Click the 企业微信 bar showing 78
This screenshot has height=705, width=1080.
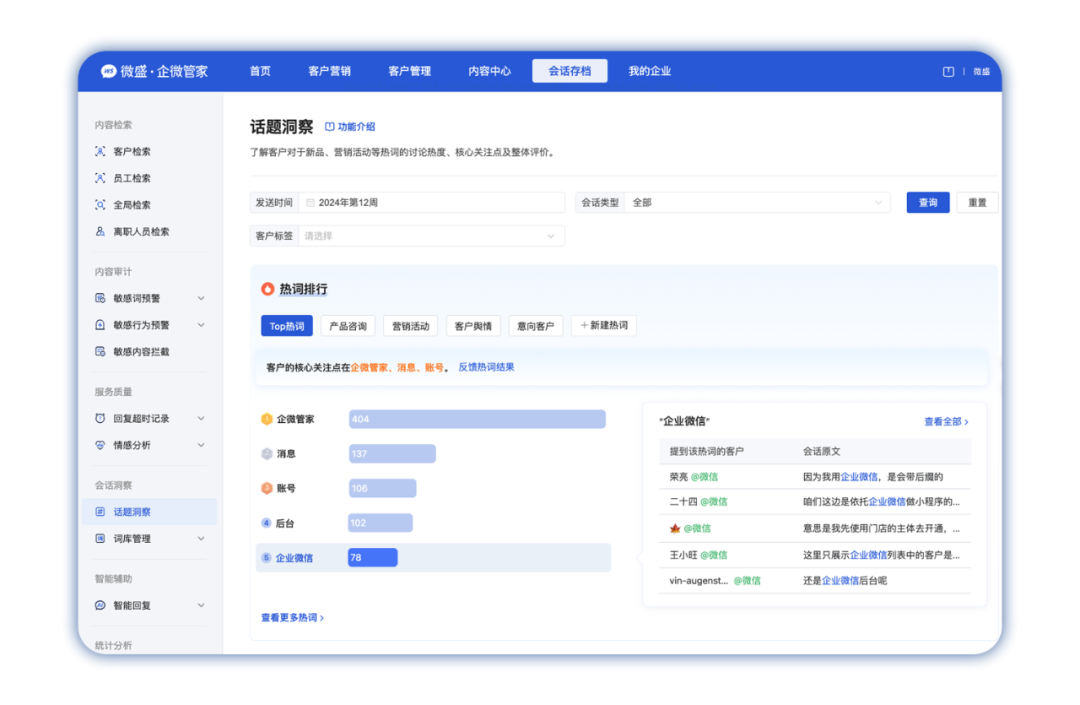(x=373, y=558)
